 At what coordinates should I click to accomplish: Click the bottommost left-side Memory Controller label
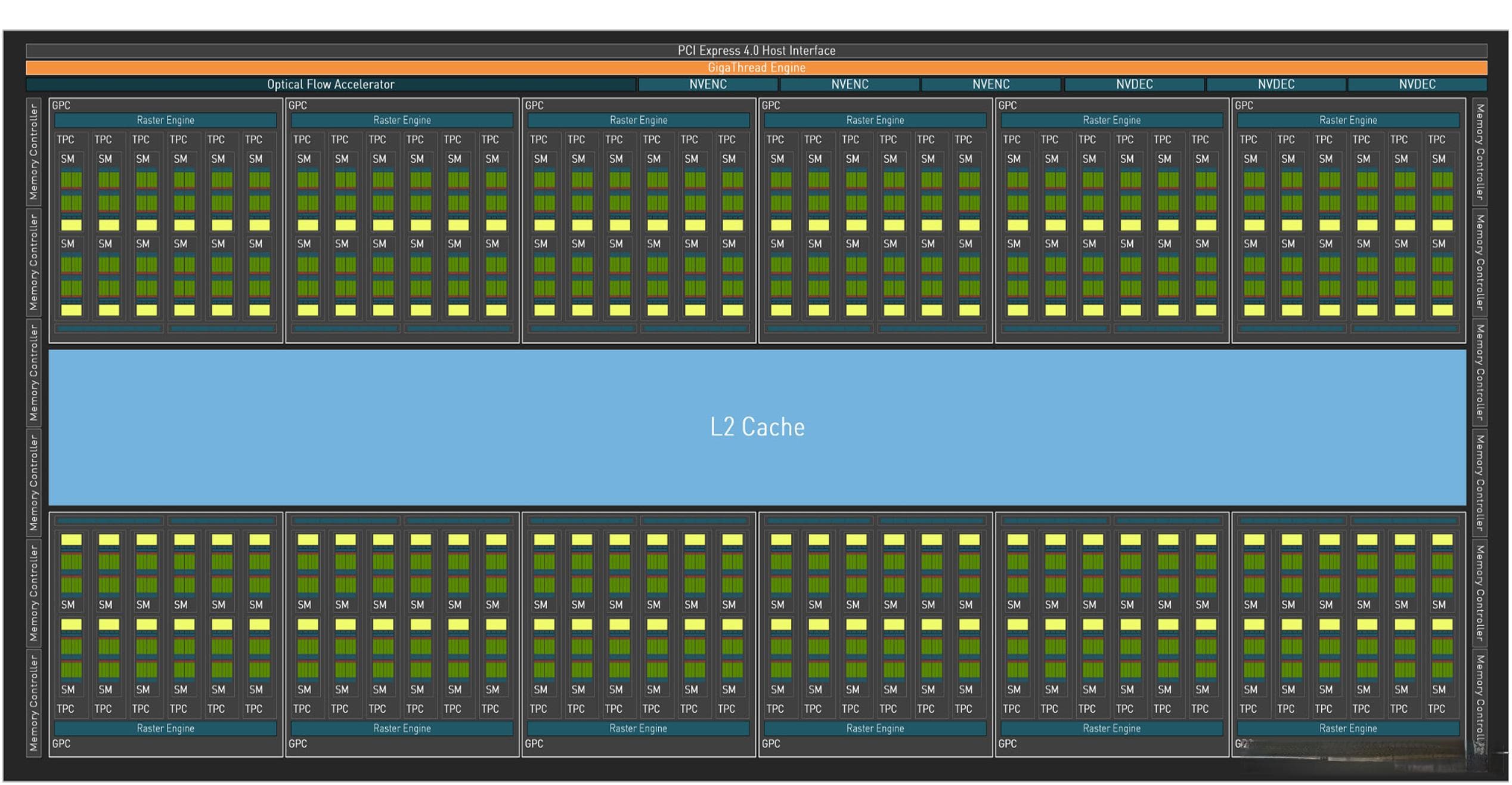coord(33,703)
